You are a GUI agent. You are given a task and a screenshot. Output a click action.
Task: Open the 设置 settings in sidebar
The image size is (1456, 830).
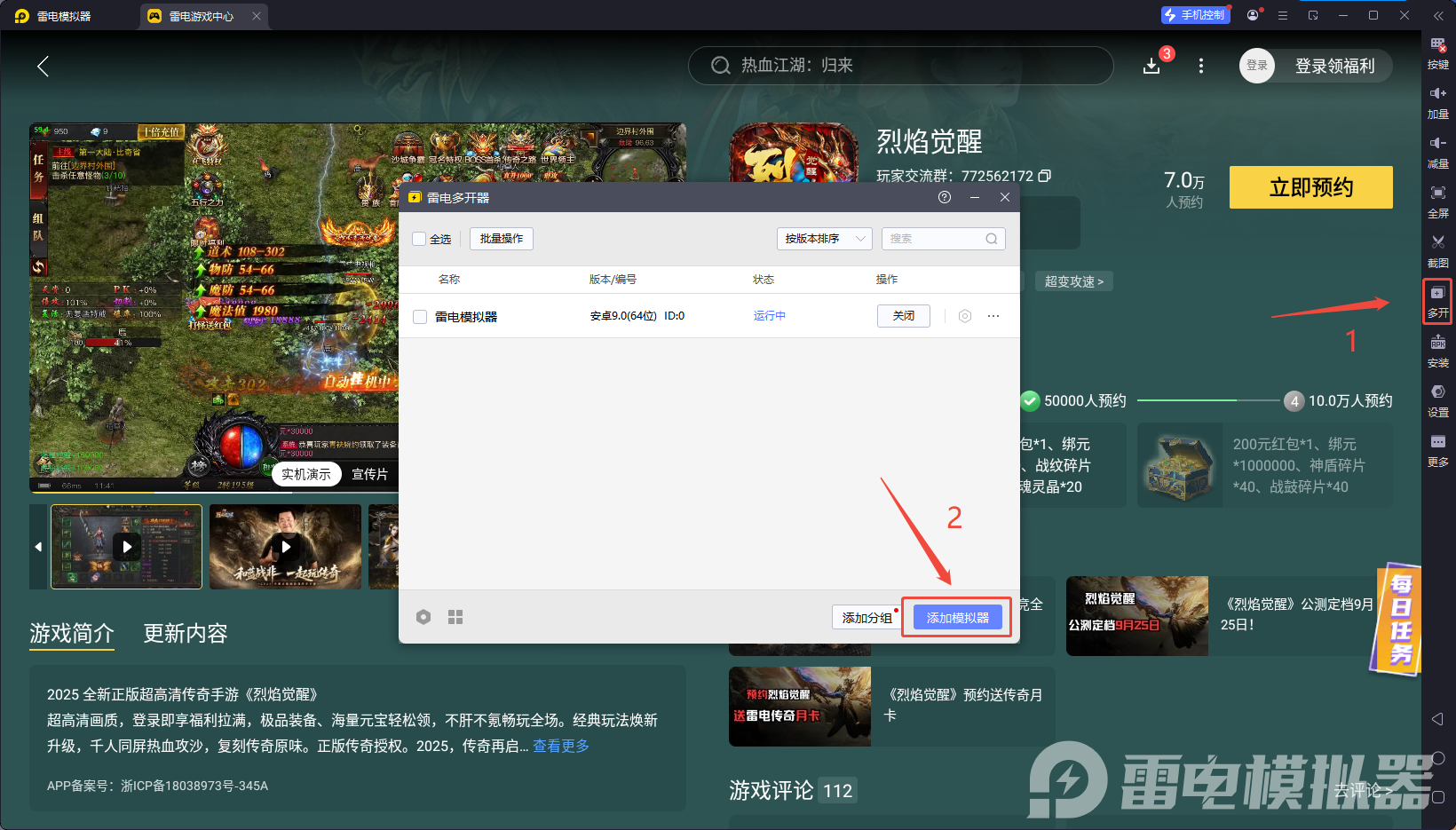click(x=1437, y=401)
